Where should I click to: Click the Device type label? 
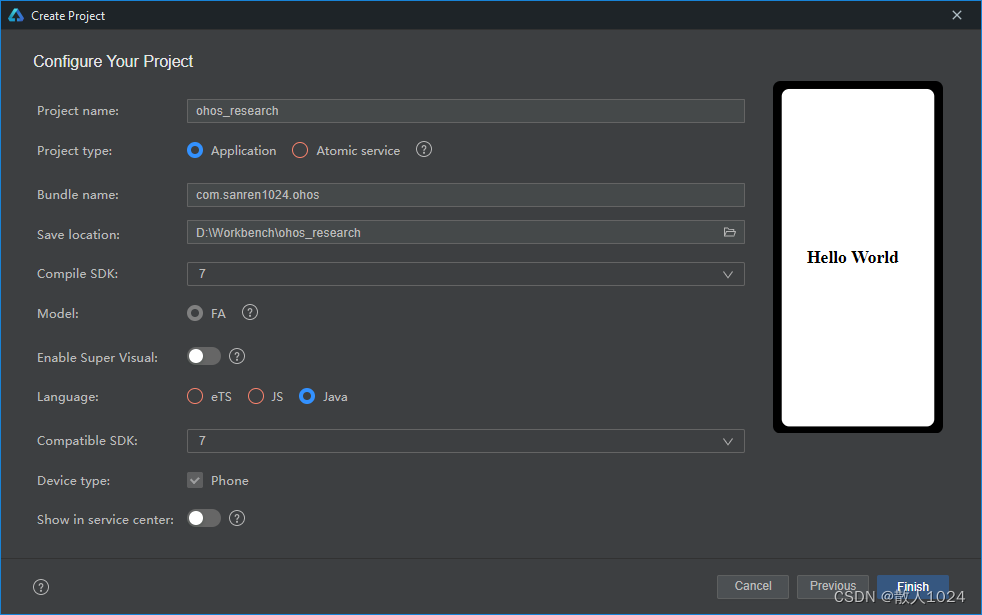[73, 481]
